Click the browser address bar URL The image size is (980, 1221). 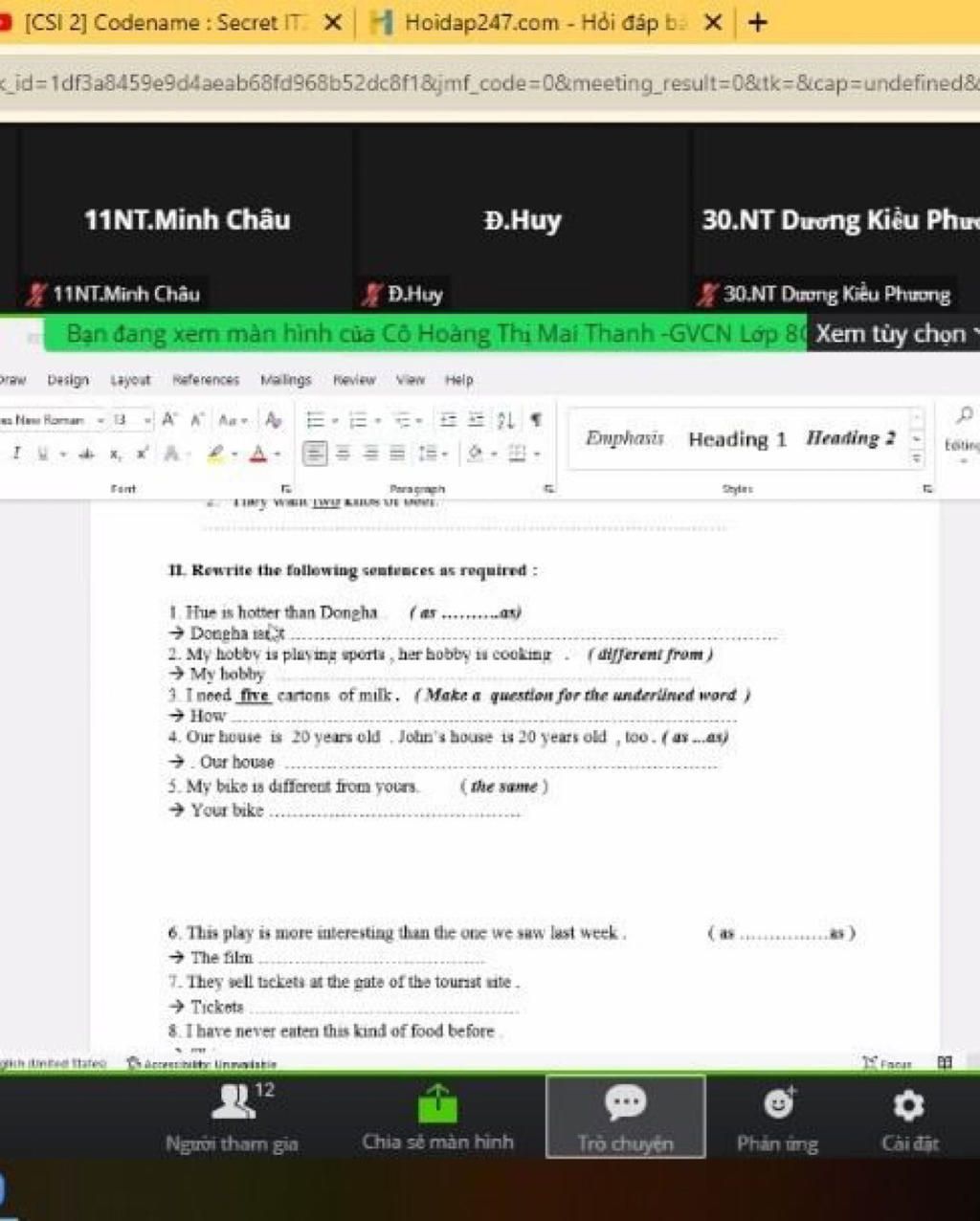490,82
